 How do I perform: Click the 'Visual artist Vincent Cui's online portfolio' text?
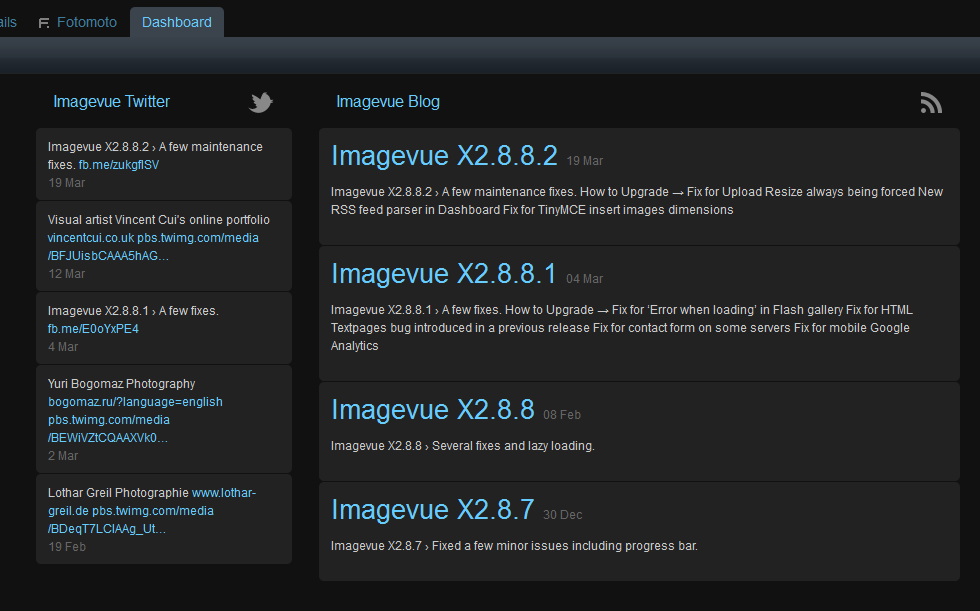click(159, 220)
